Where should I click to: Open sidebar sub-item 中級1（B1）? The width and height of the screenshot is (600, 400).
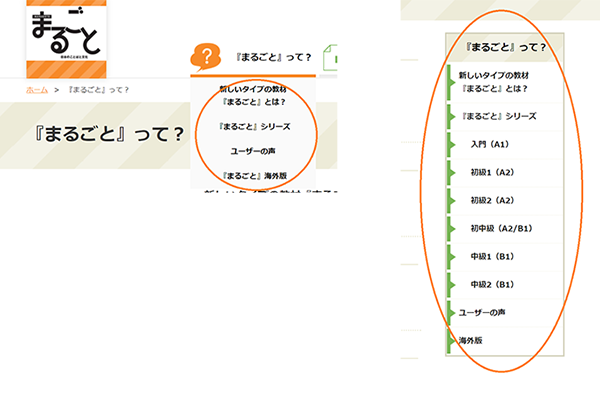tap(505, 256)
